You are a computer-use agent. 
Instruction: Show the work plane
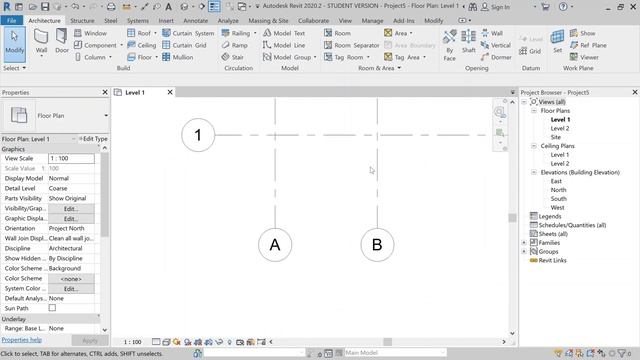click(x=582, y=33)
